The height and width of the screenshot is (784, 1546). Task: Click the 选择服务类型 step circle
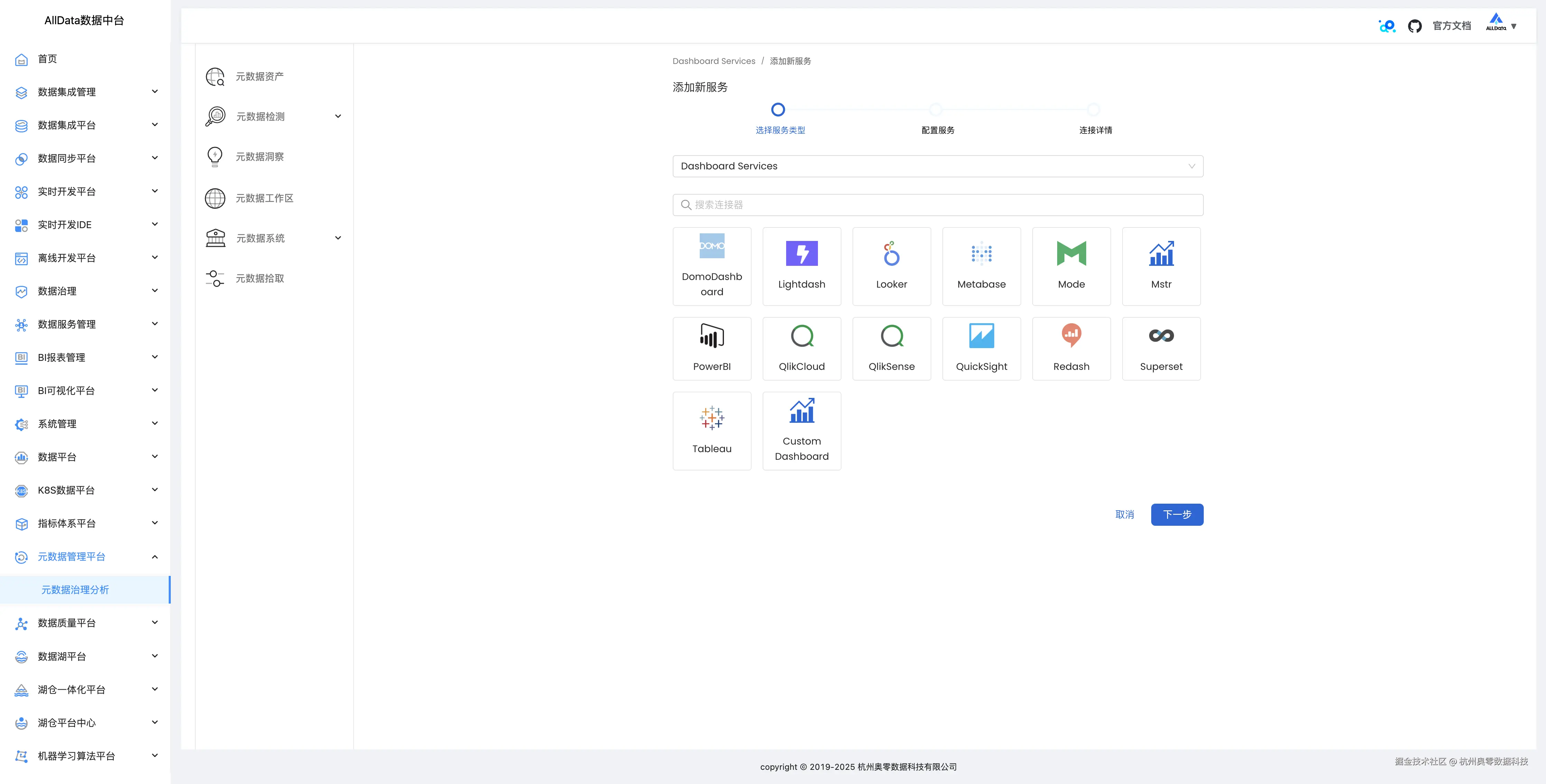tap(778, 110)
